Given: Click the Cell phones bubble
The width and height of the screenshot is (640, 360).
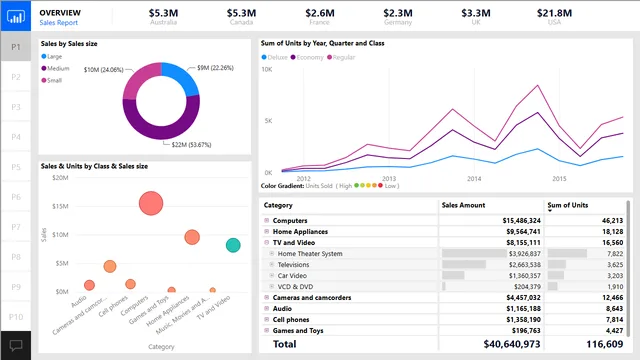Looking at the screenshot, I should click(x=130, y=284).
